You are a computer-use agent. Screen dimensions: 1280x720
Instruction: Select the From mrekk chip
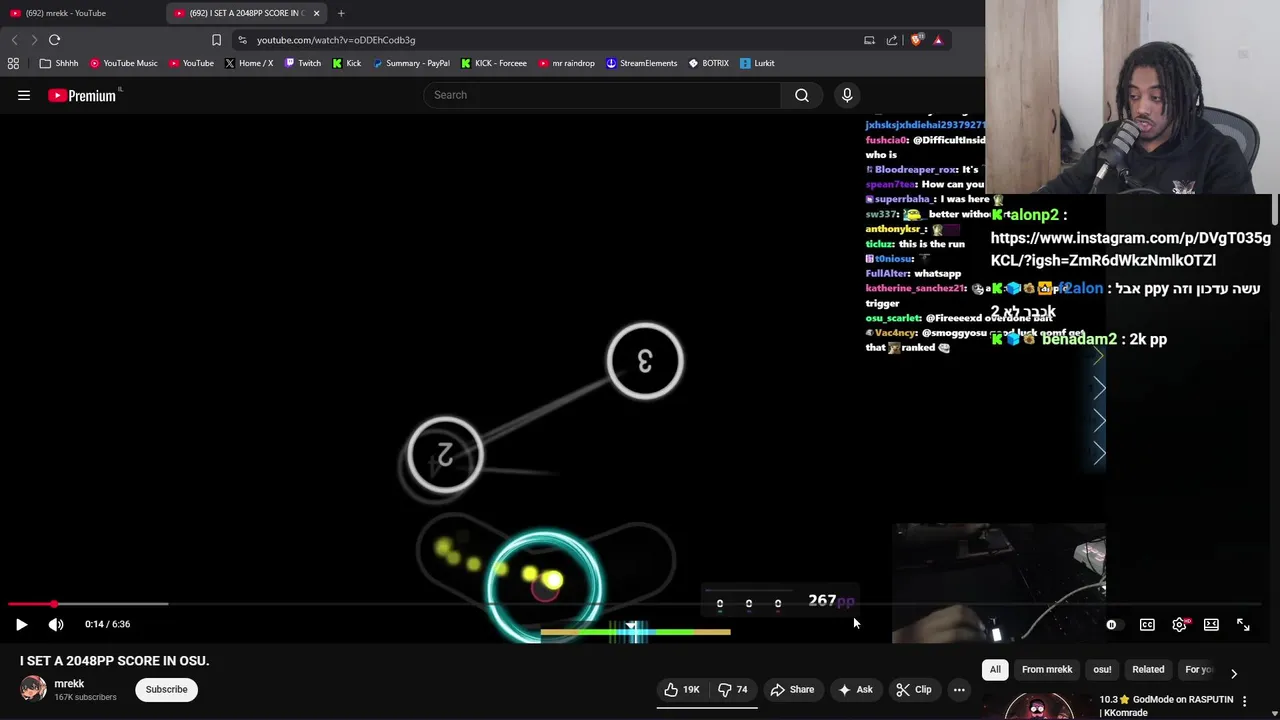pyautogui.click(x=1047, y=669)
